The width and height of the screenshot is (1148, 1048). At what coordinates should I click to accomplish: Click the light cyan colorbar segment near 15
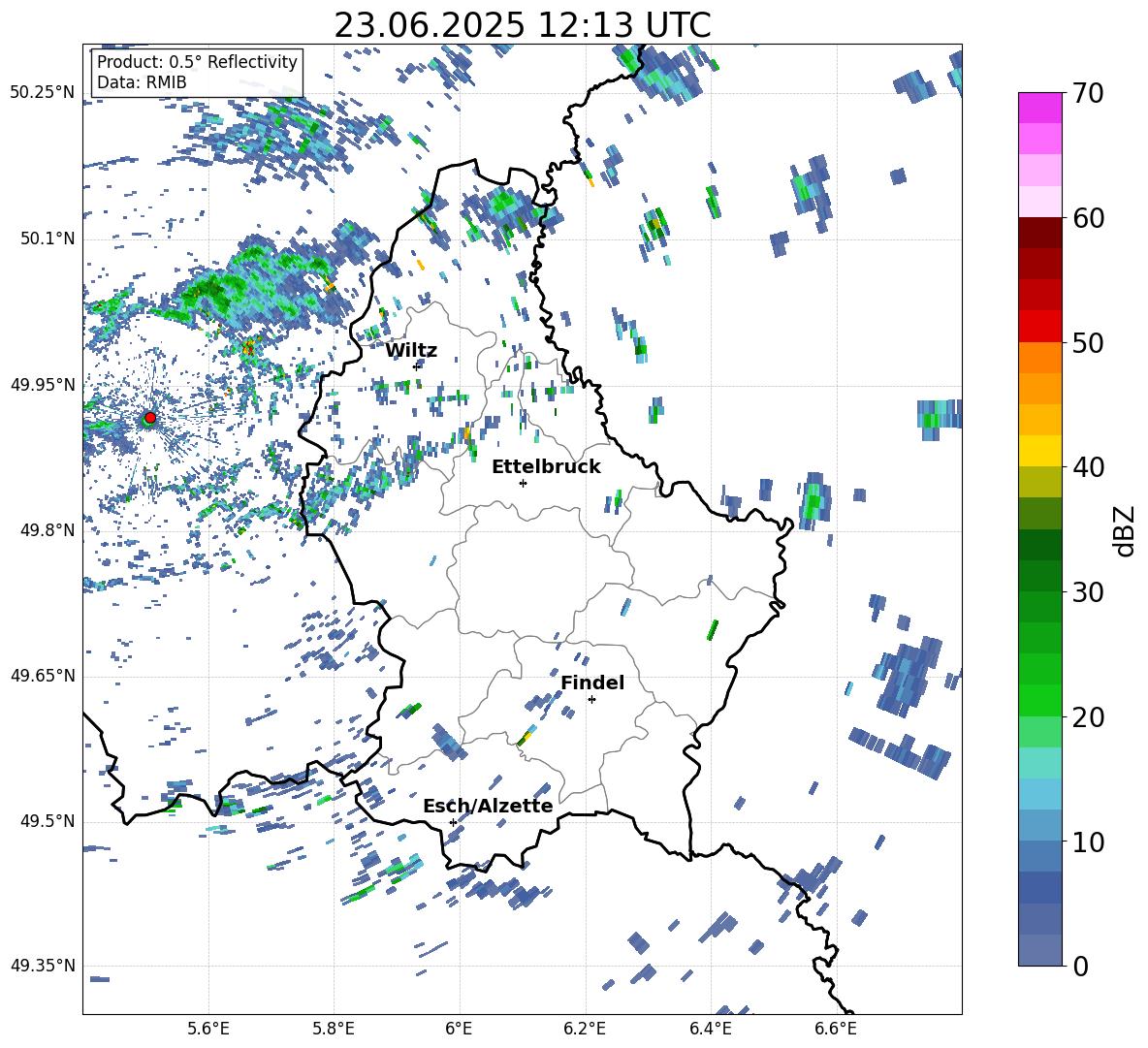(x=1039, y=763)
